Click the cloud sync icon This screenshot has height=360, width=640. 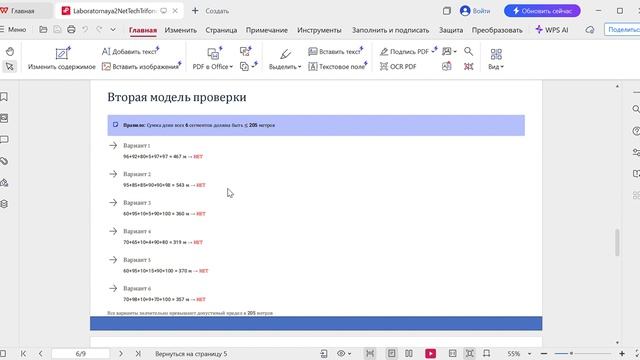[x=590, y=30]
